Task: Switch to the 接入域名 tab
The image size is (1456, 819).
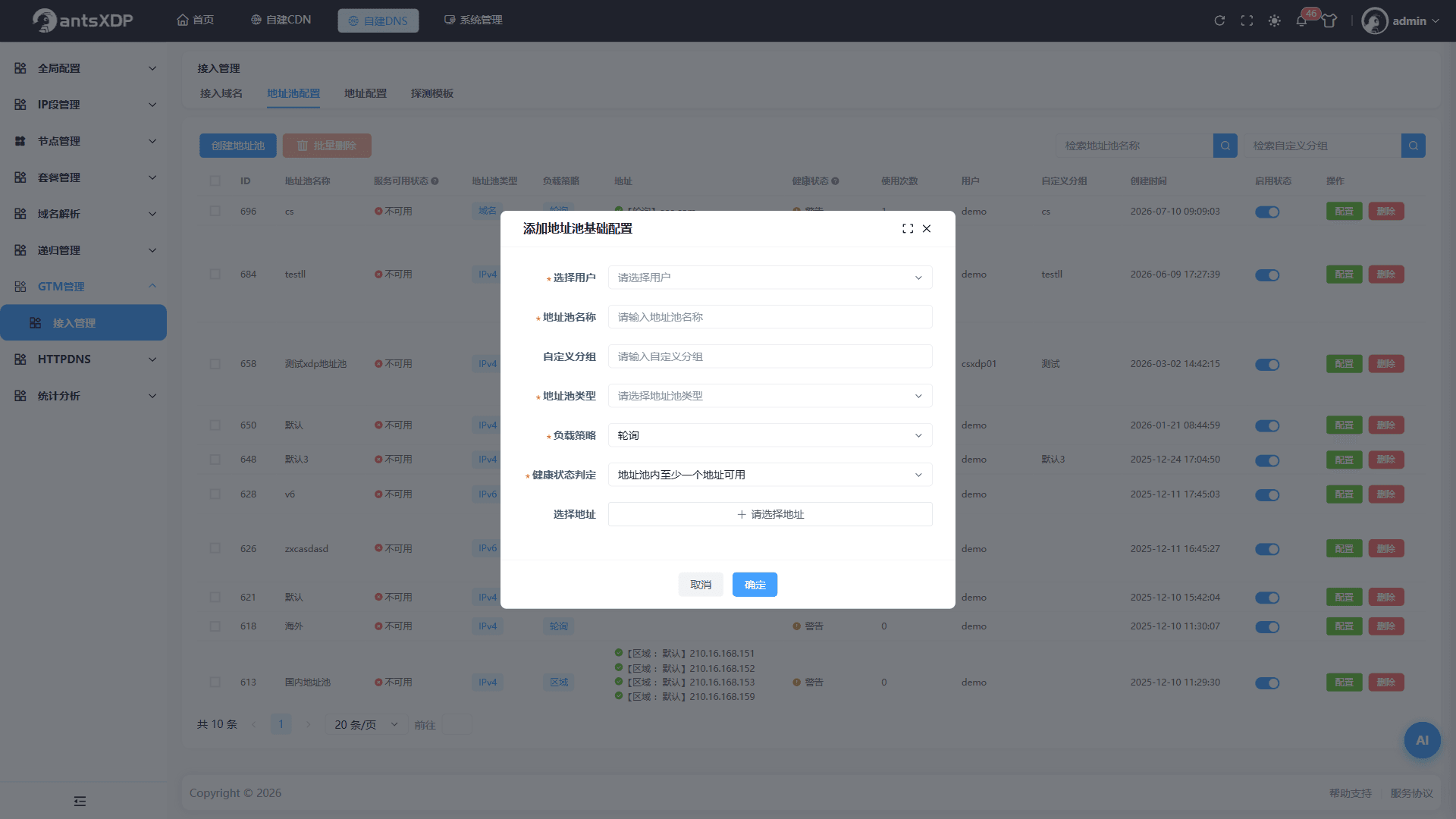Action: [221, 93]
